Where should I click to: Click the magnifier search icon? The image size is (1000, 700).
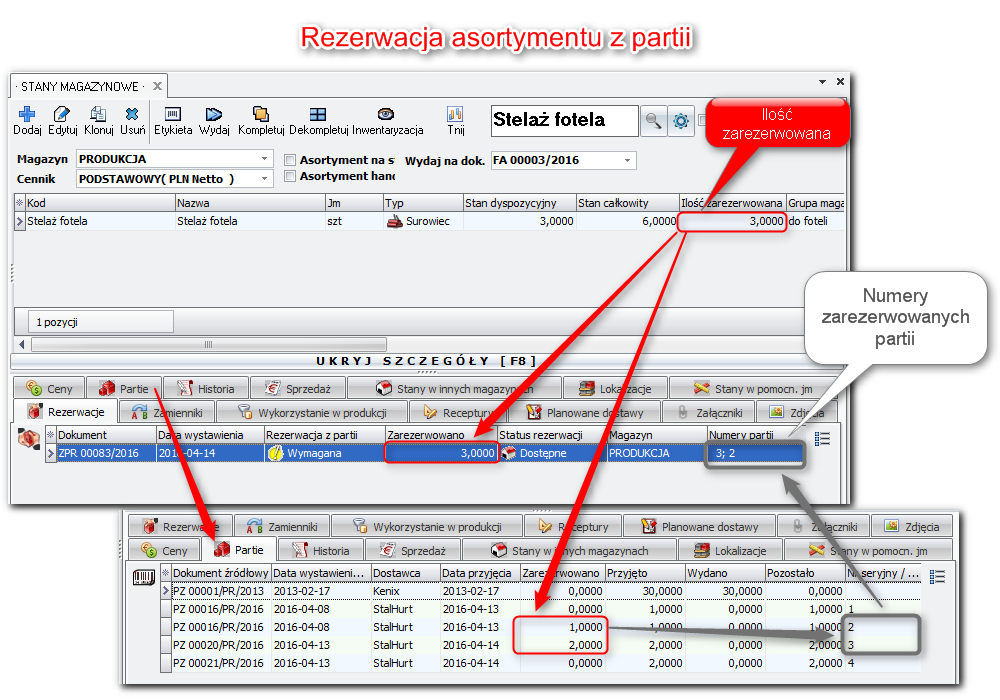tap(653, 121)
